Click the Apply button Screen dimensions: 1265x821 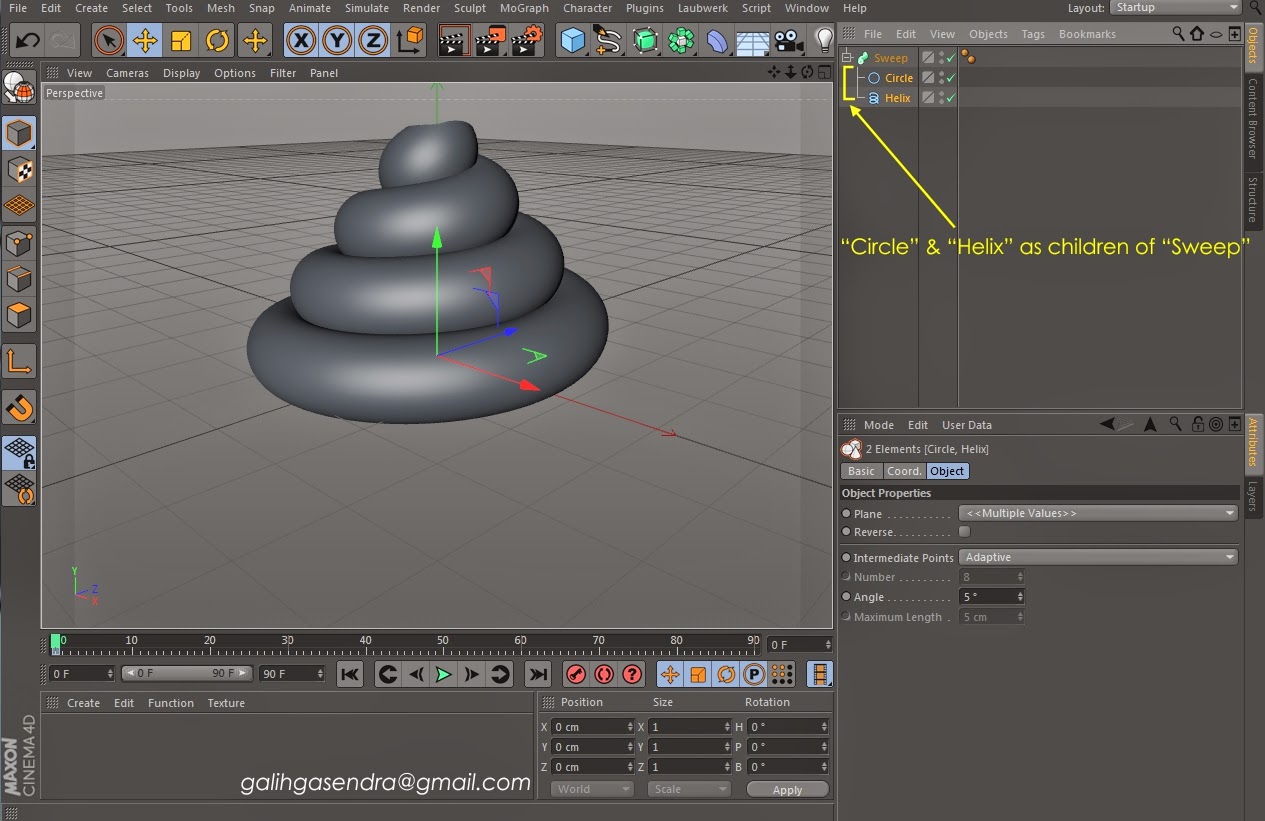point(787,789)
